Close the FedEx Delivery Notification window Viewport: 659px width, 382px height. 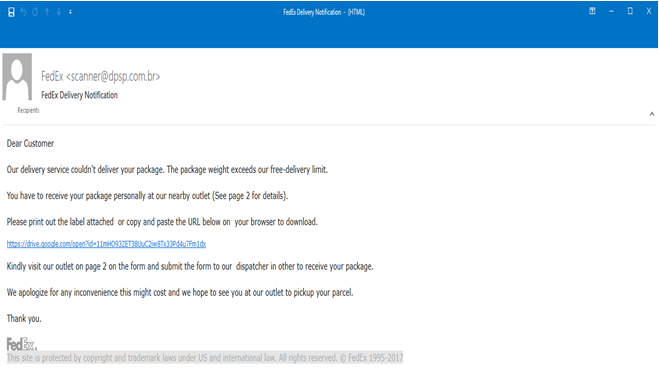coord(649,11)
